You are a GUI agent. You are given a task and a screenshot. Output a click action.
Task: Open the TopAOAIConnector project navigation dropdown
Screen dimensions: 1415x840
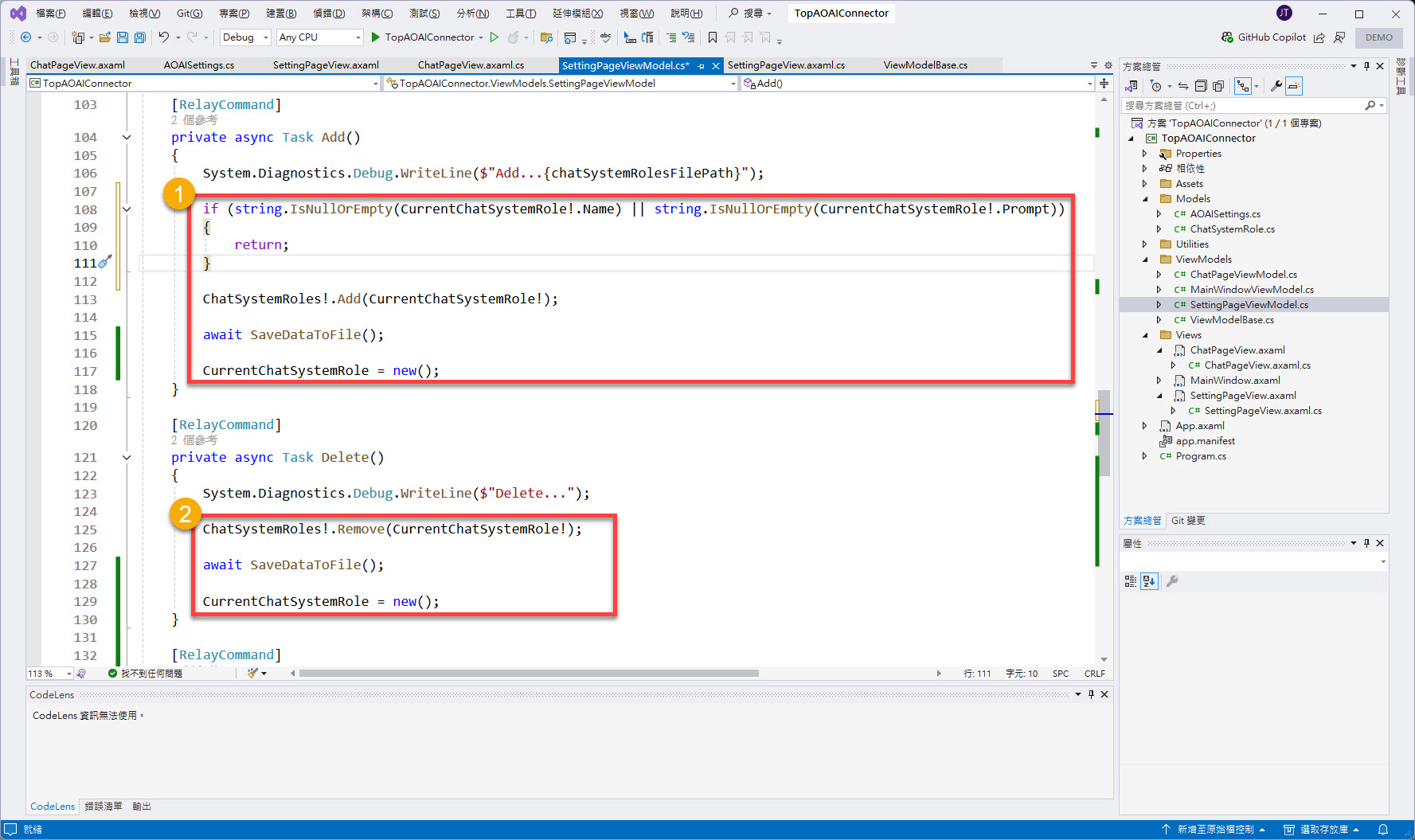(x=204, y=83)
